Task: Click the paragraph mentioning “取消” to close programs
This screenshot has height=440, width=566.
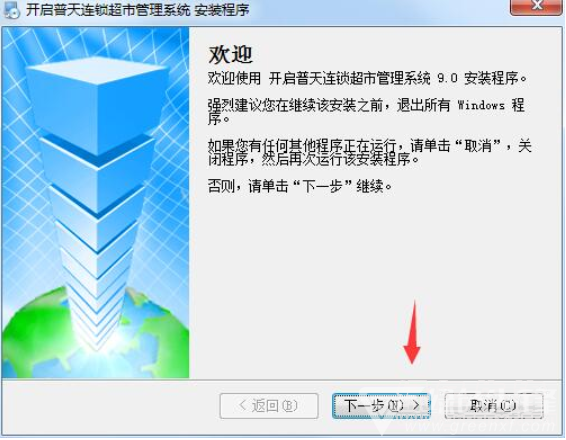Action: coord(370,152)
